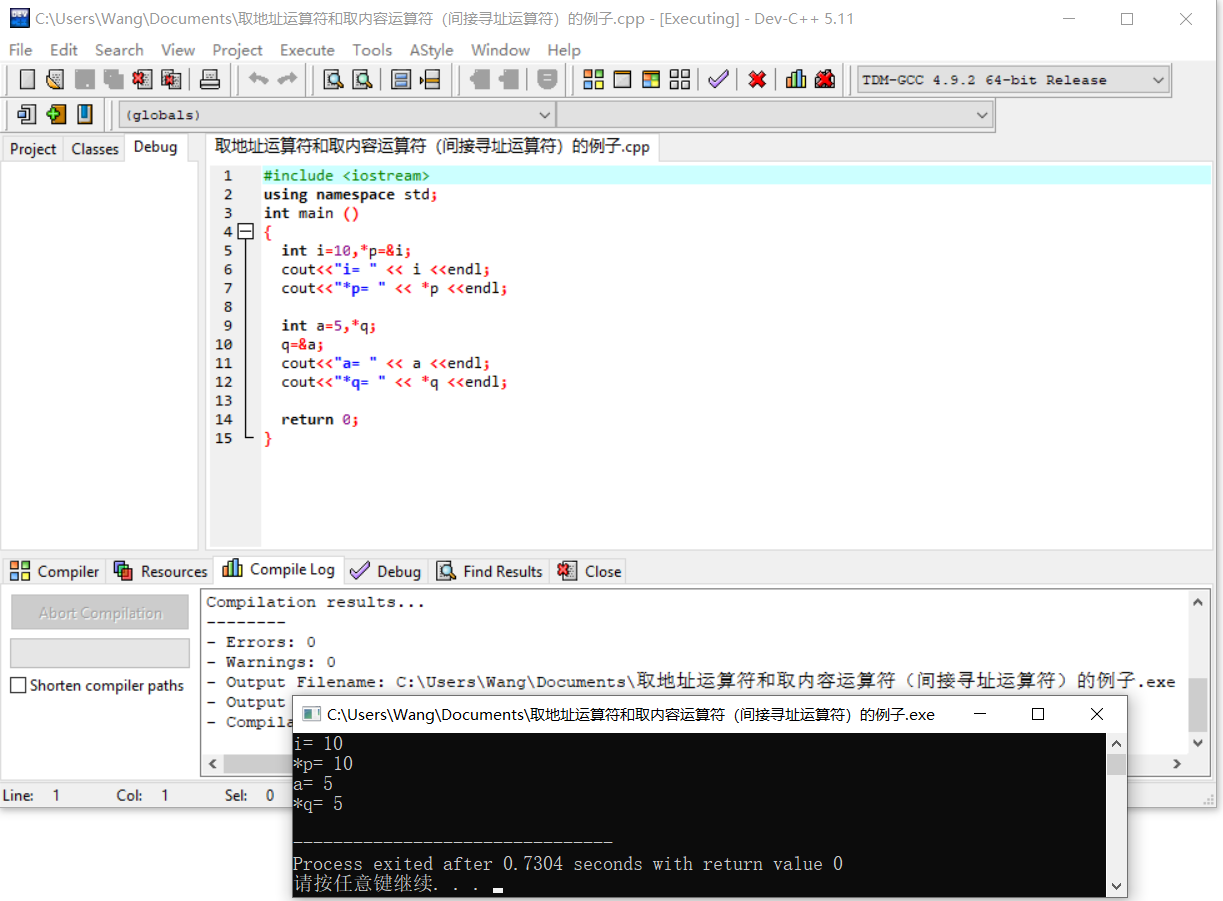Click the blue bookmark toolbar icon
The image size is (1223, 901).
[85, 114]
